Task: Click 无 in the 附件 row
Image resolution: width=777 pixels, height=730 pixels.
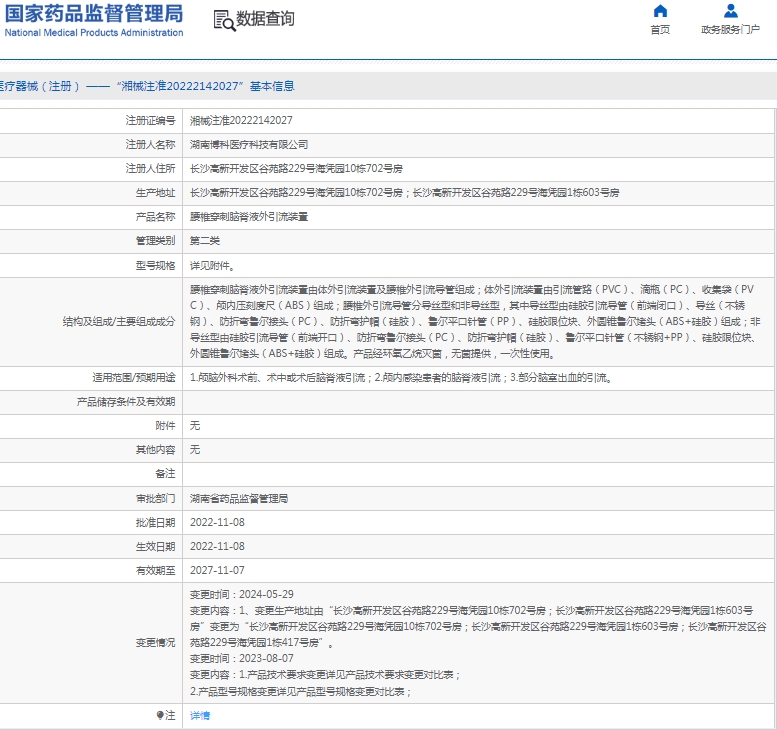Action: click(195, 426)
